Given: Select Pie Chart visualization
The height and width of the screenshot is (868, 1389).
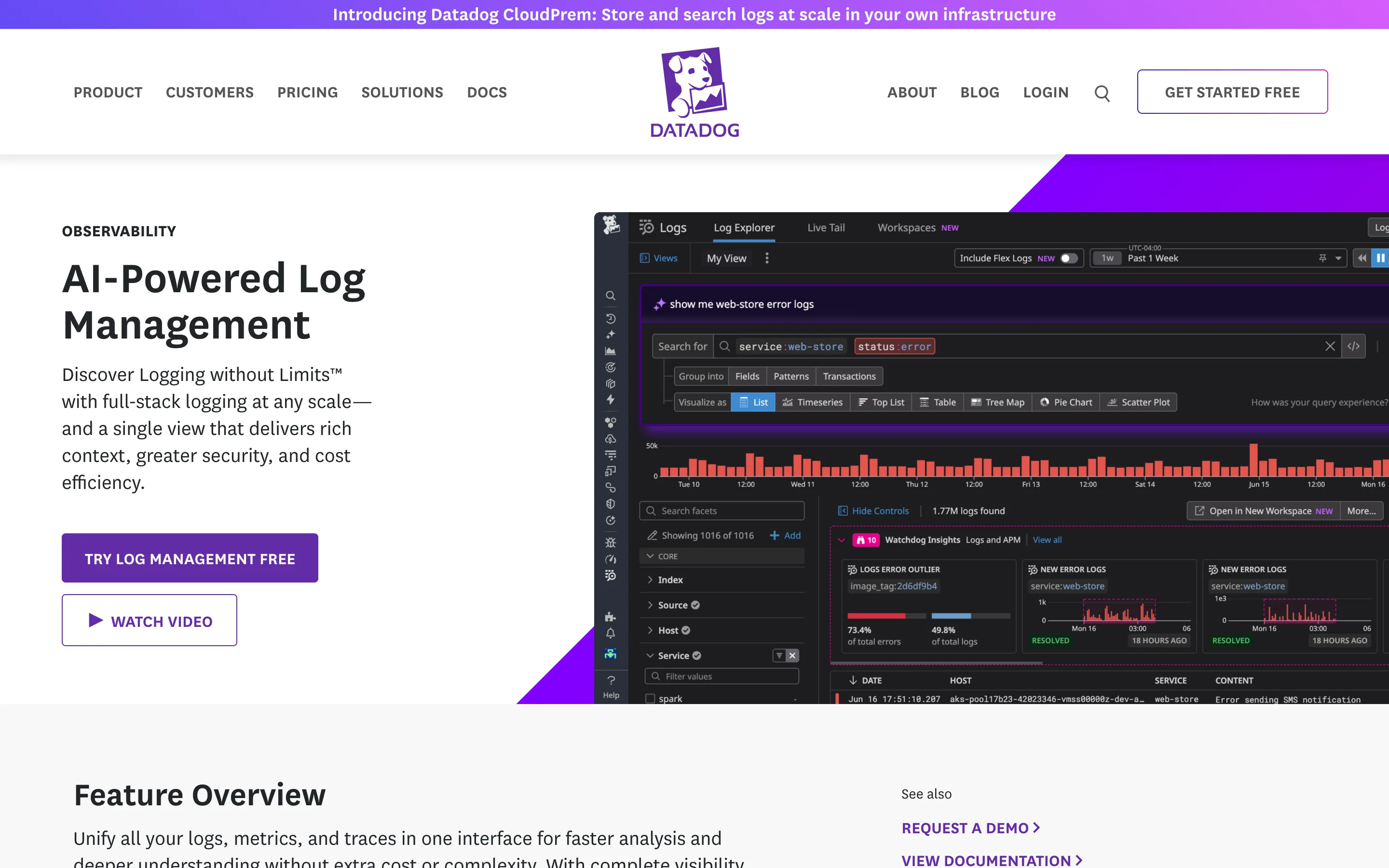Looking at the screenshot, I should coord(1066,403).
